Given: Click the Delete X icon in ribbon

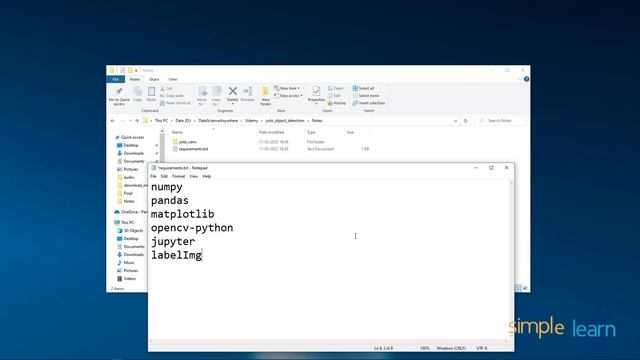Looking at the screenshot, I should (x=233, y=91).
